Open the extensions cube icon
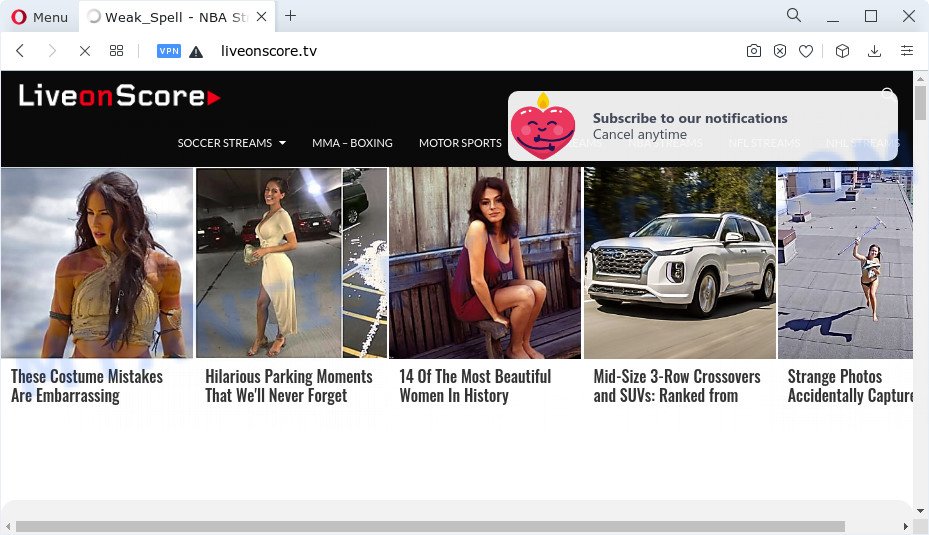Viewport: 929px width, 535px height. point(842,51)
